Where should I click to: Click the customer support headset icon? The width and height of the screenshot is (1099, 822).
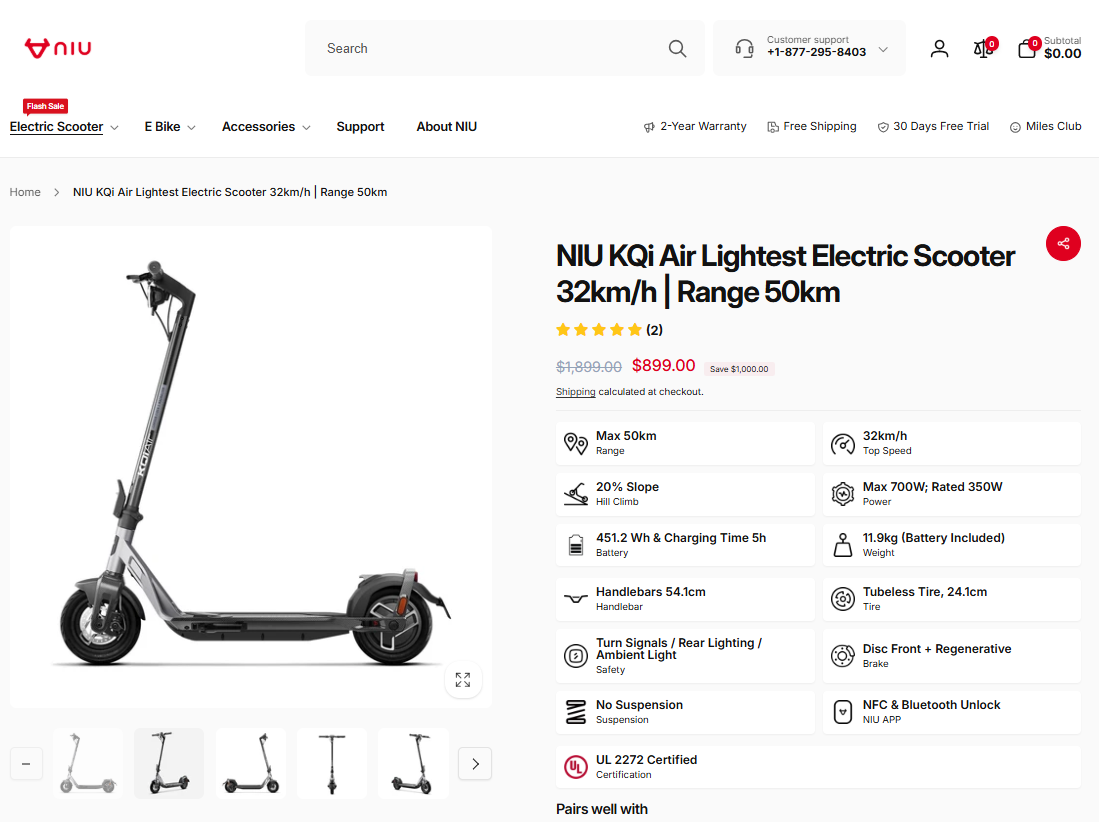coord(744,48)
